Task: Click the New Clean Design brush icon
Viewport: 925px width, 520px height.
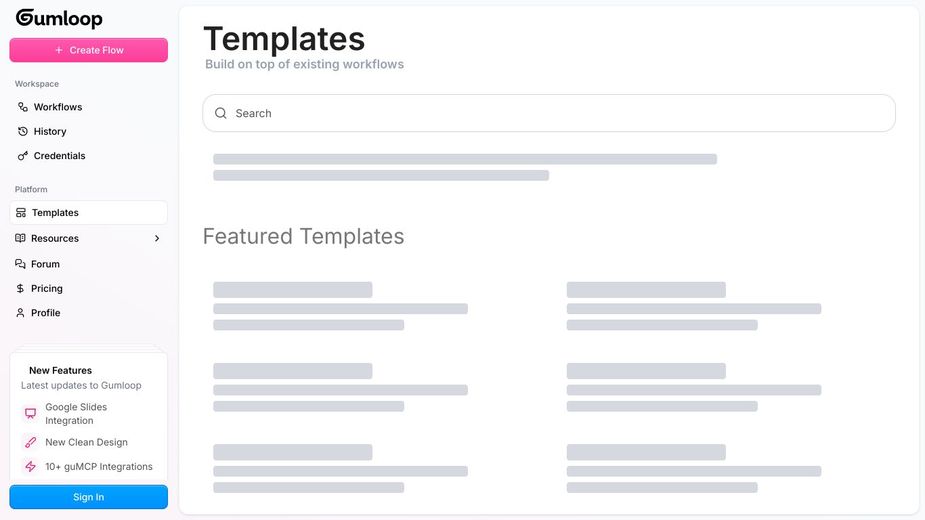Action: (30, 442)
